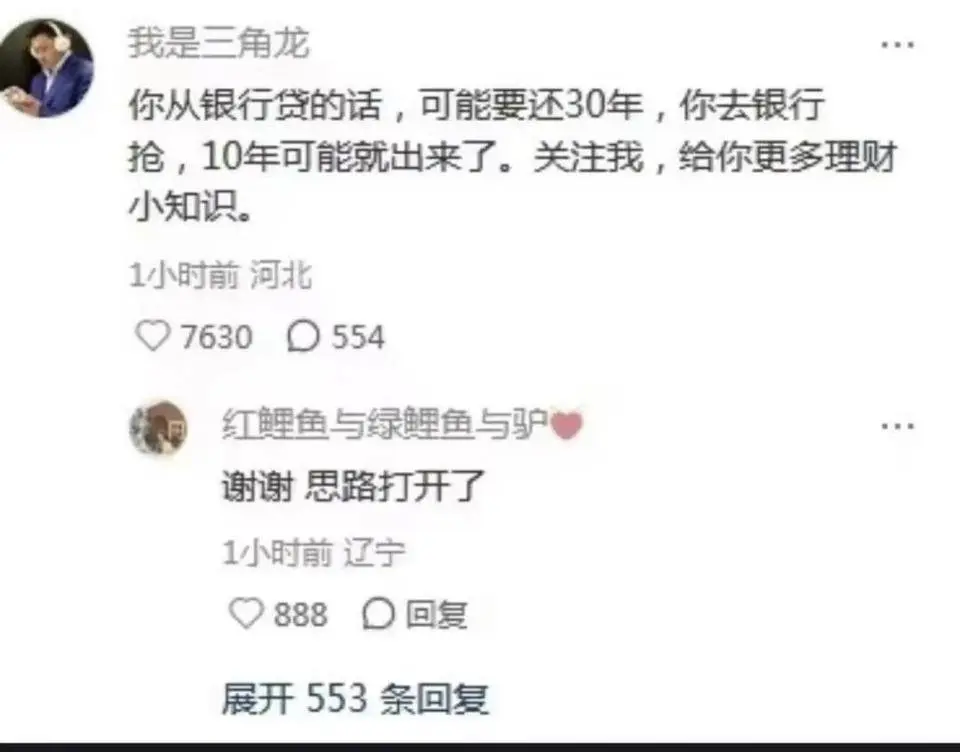
Task: Click the 1小时前 河北 timestamp
Action: [220, 276]
